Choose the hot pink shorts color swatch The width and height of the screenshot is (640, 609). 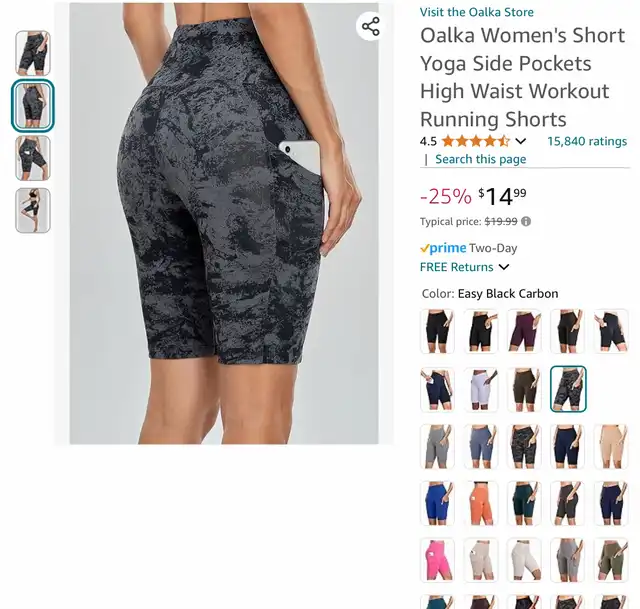coord(437,560)
